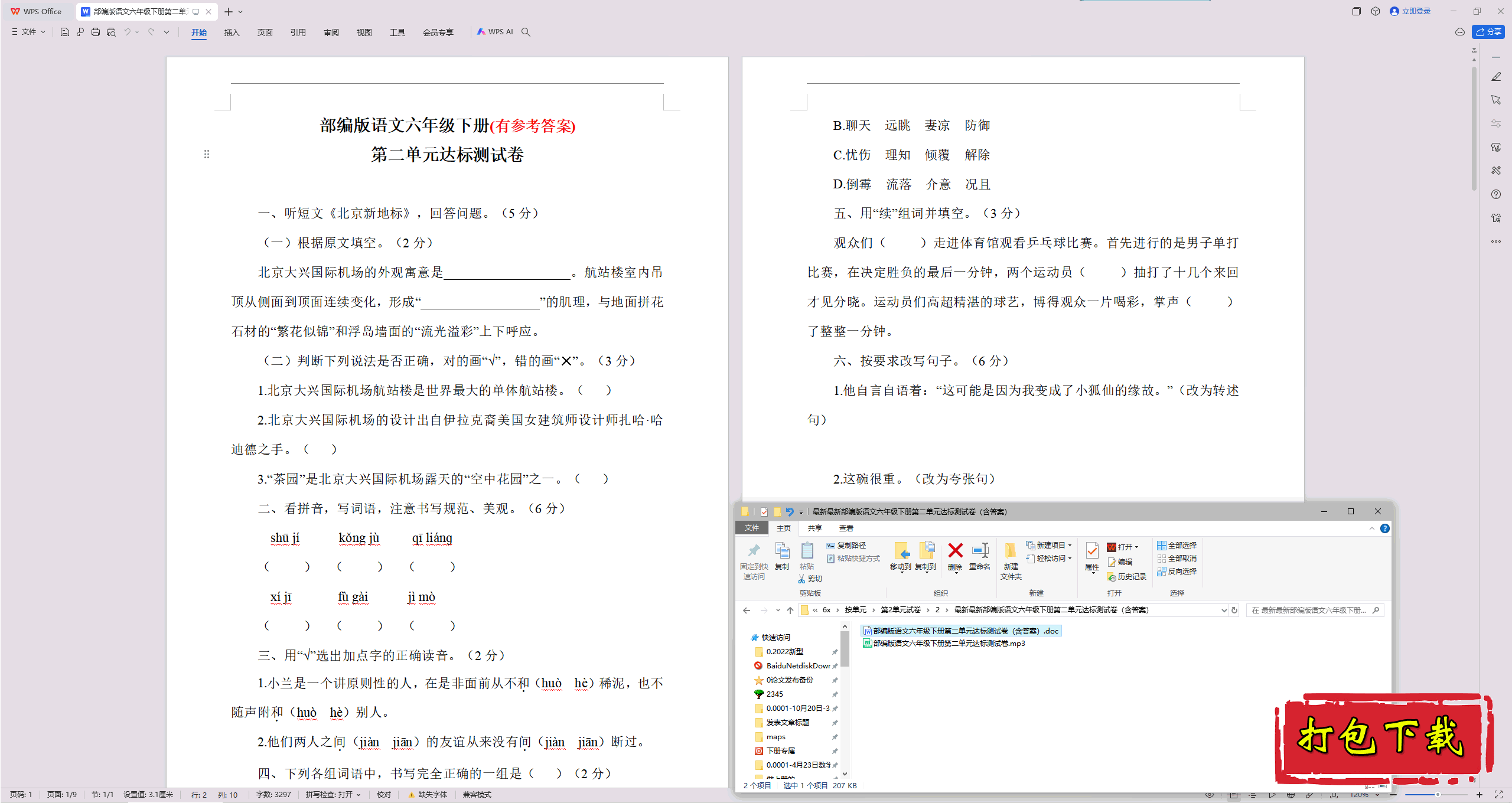Click the fullscreen icon in WPS status bar
Screen dimensions: 1512x803
tap(1498, 795)
